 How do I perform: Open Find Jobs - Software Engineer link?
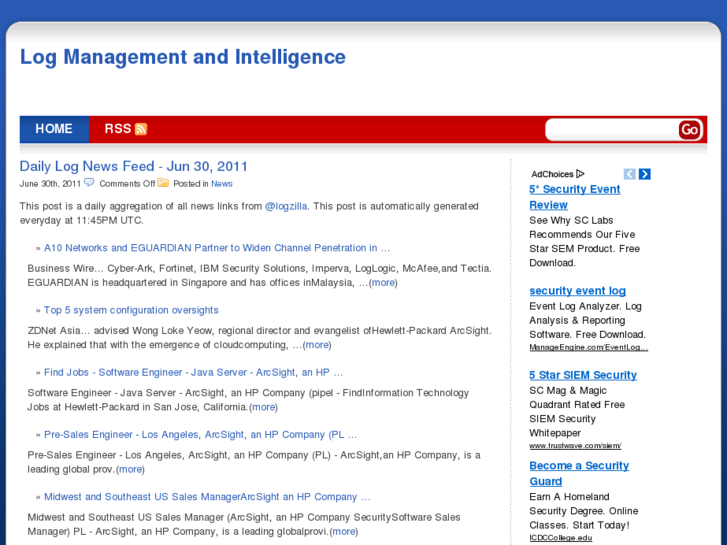pyautogui.click(x=193, y=372)
